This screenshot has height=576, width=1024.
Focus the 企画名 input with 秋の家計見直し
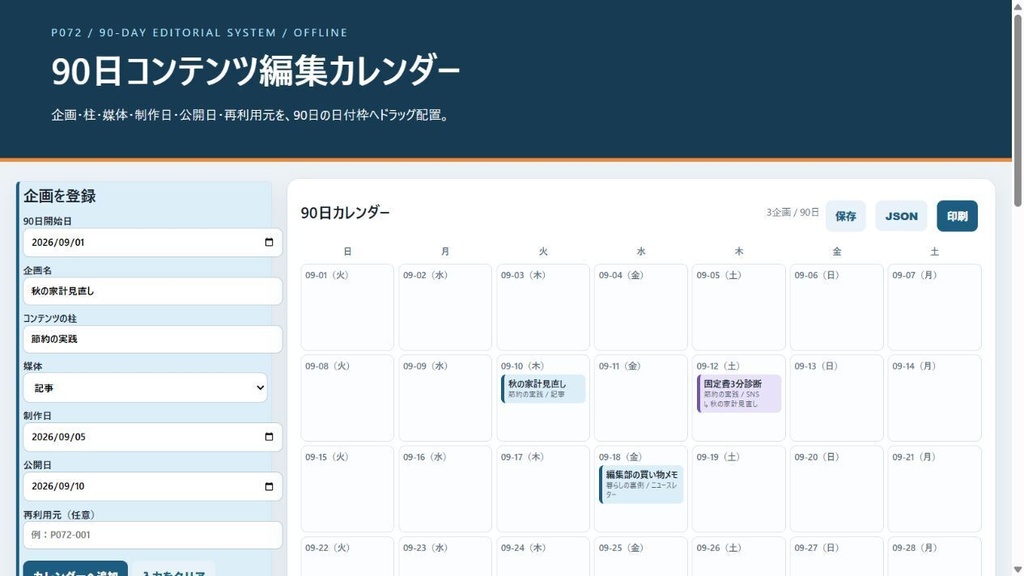(x=153, y=291)
